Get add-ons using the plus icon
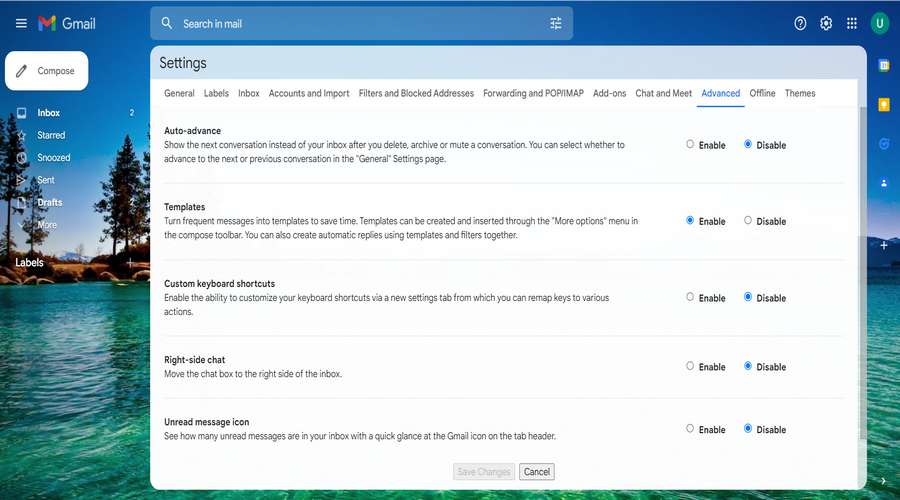Viewport: 900px width, 500px height. click(884, 244)
